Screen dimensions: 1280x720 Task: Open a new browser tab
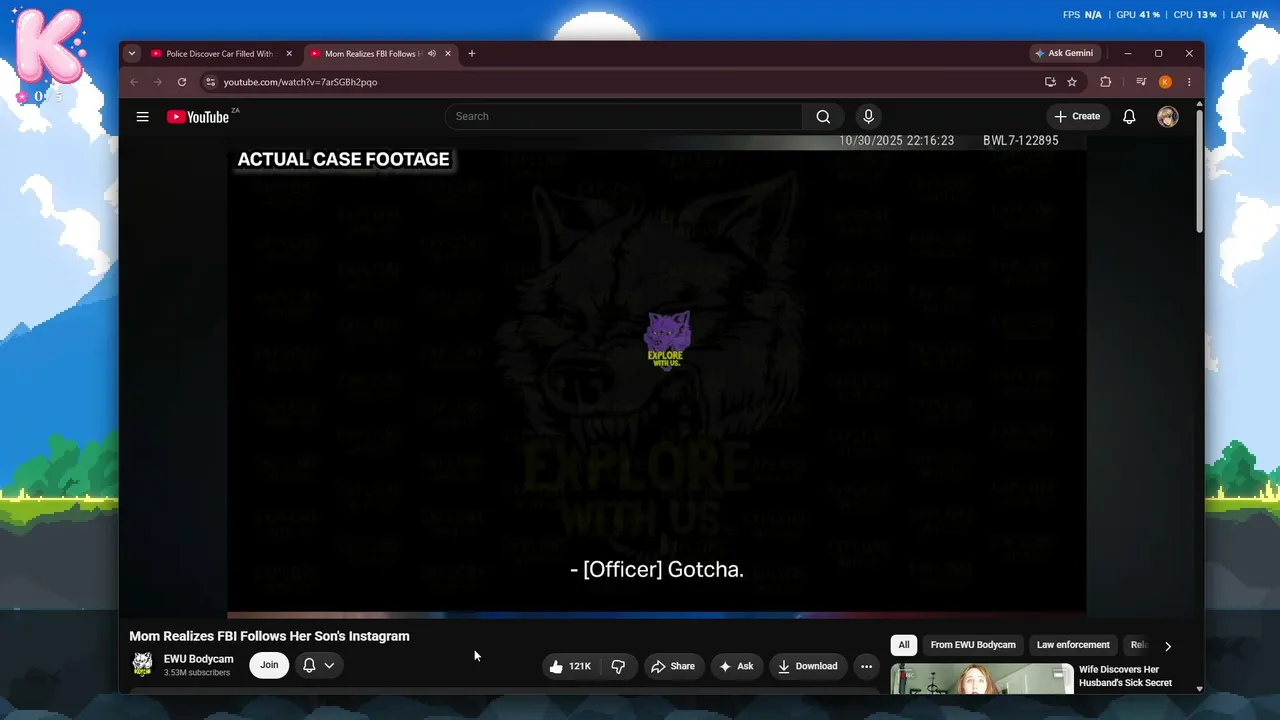click(472, 54)
